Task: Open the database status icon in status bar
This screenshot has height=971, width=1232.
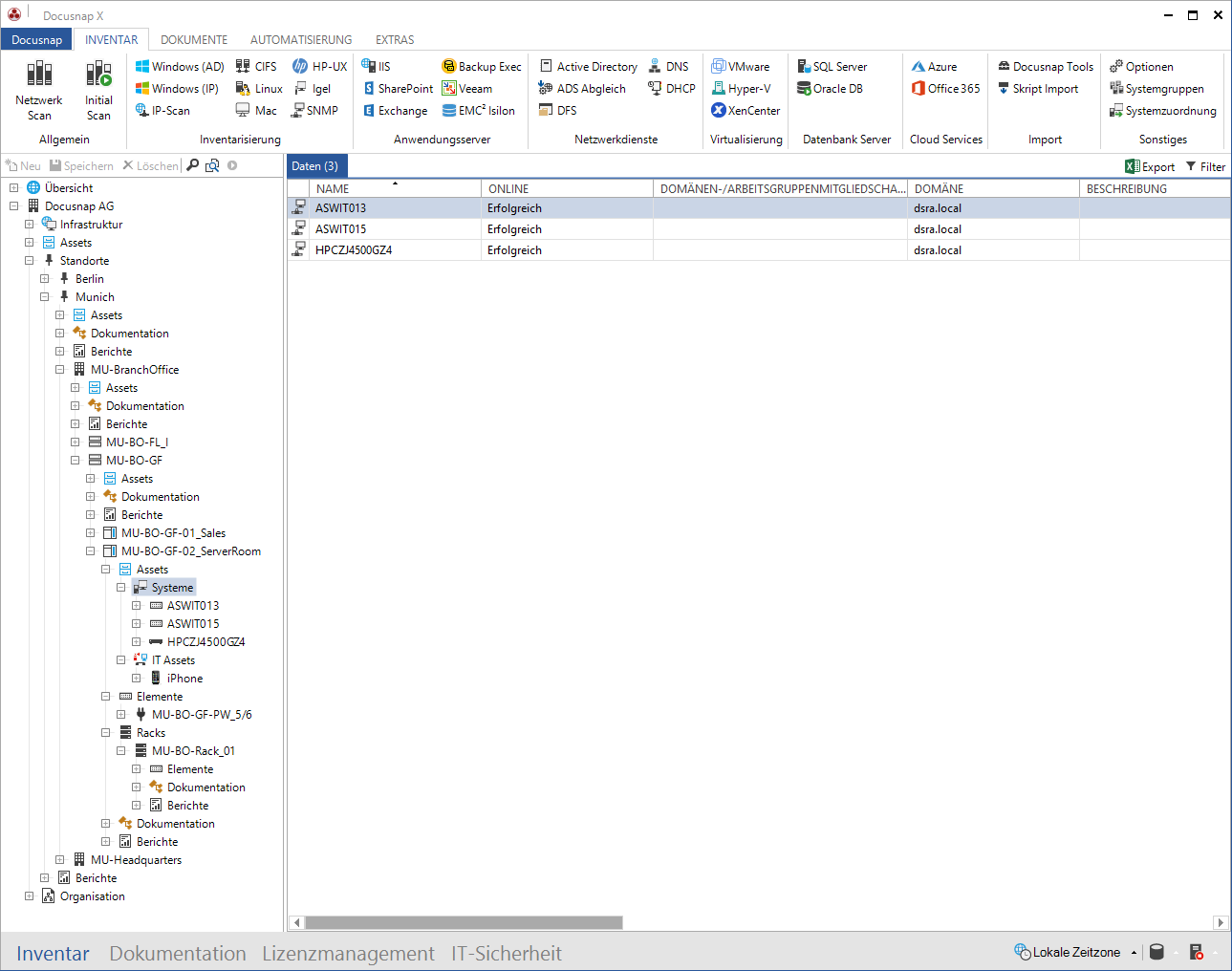Action: (x=1156, y=952)
